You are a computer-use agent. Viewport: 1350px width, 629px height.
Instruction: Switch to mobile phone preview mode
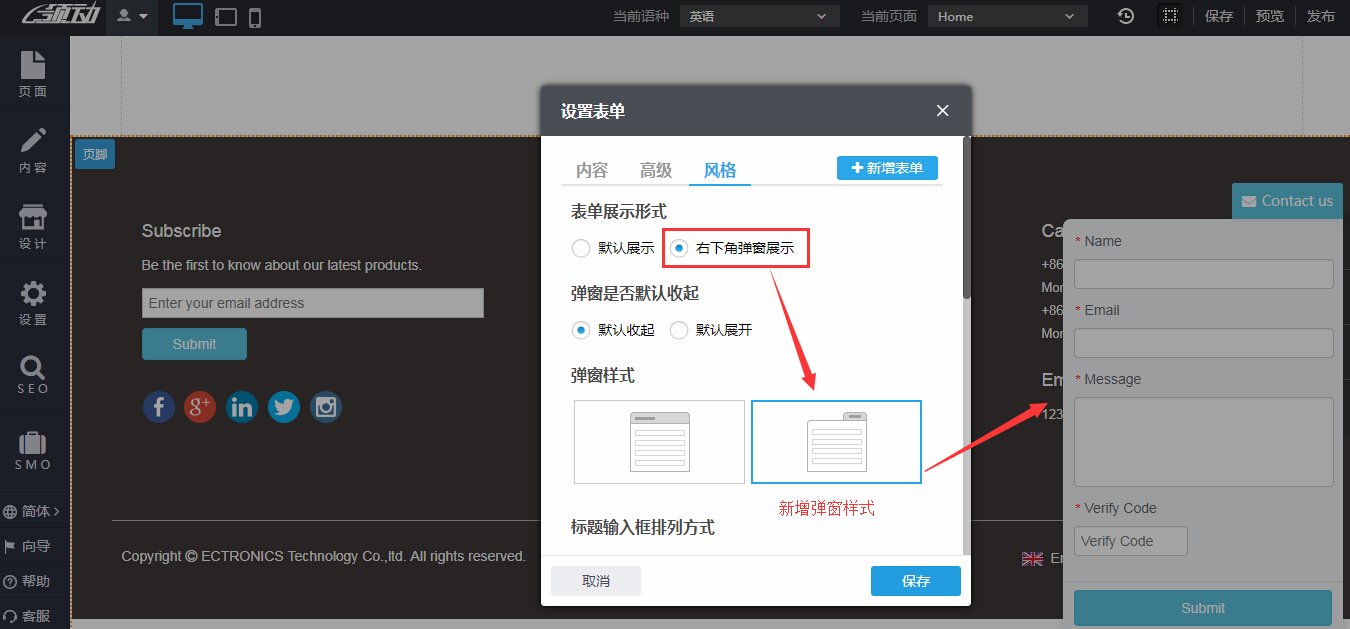254,16
